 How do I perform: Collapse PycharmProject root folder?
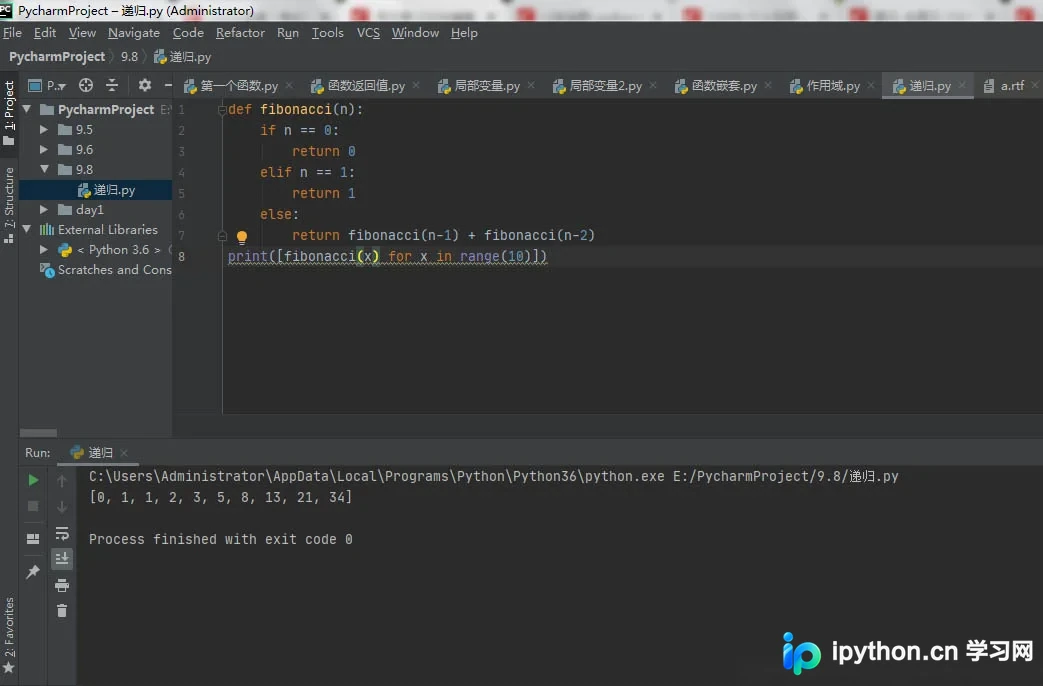click(x=27, y=109)
